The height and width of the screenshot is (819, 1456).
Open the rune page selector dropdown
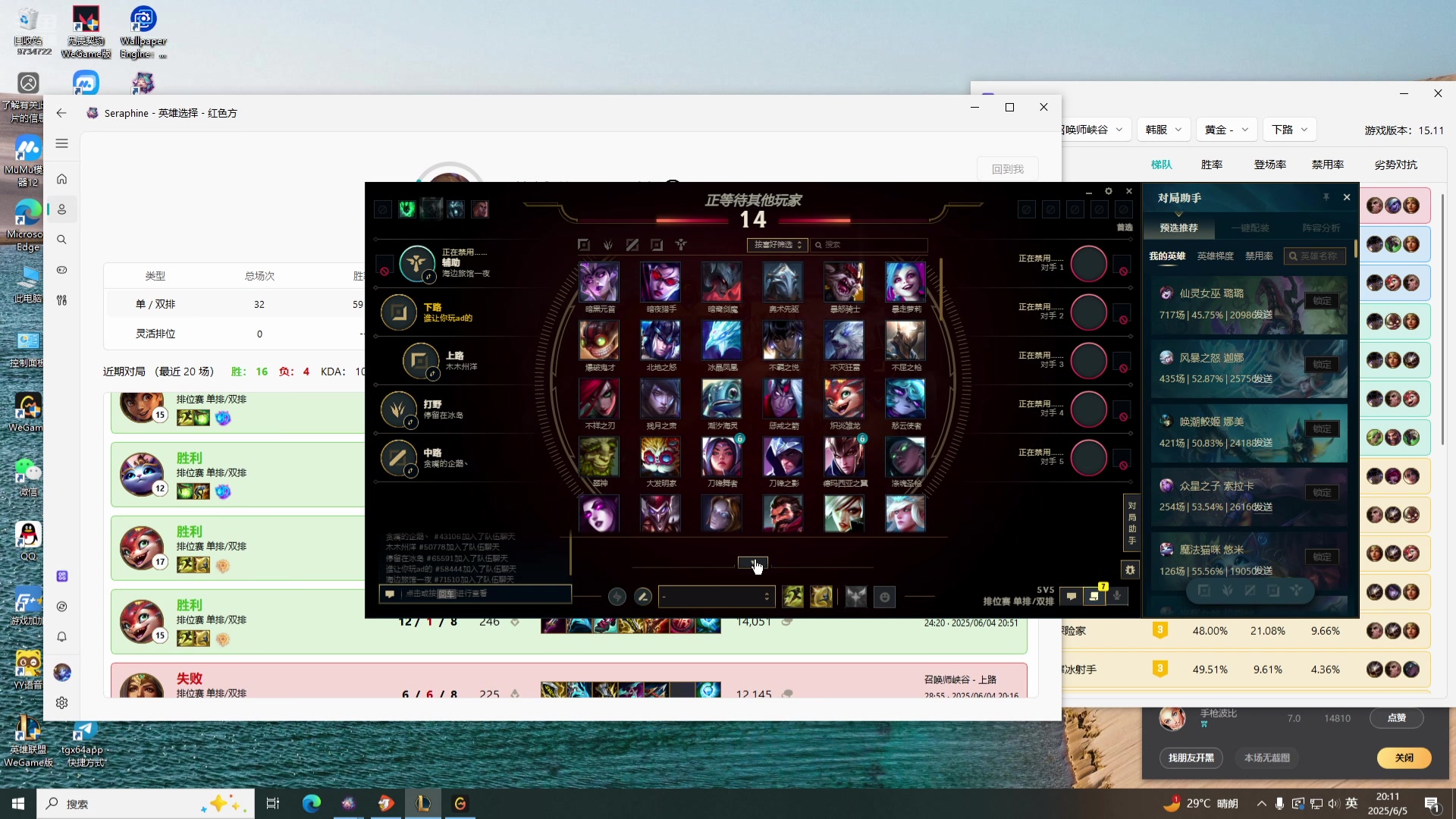[717, 597]
